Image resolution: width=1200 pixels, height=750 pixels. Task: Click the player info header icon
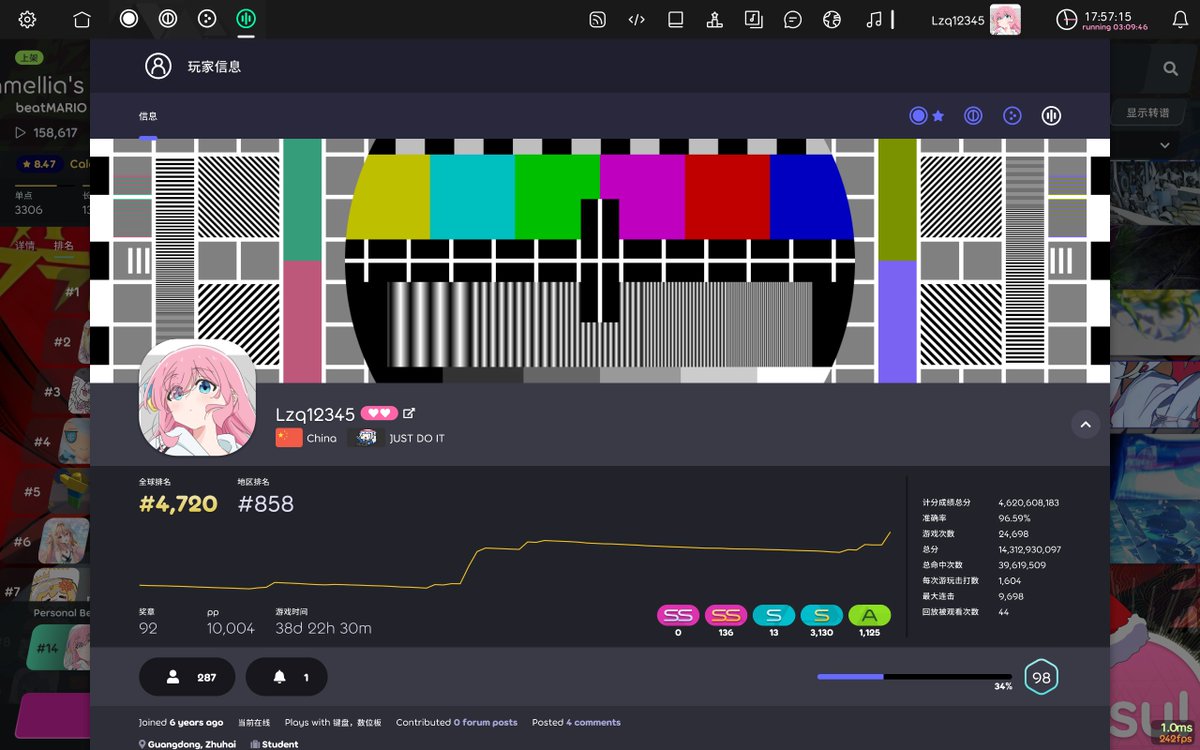[158, 66]
